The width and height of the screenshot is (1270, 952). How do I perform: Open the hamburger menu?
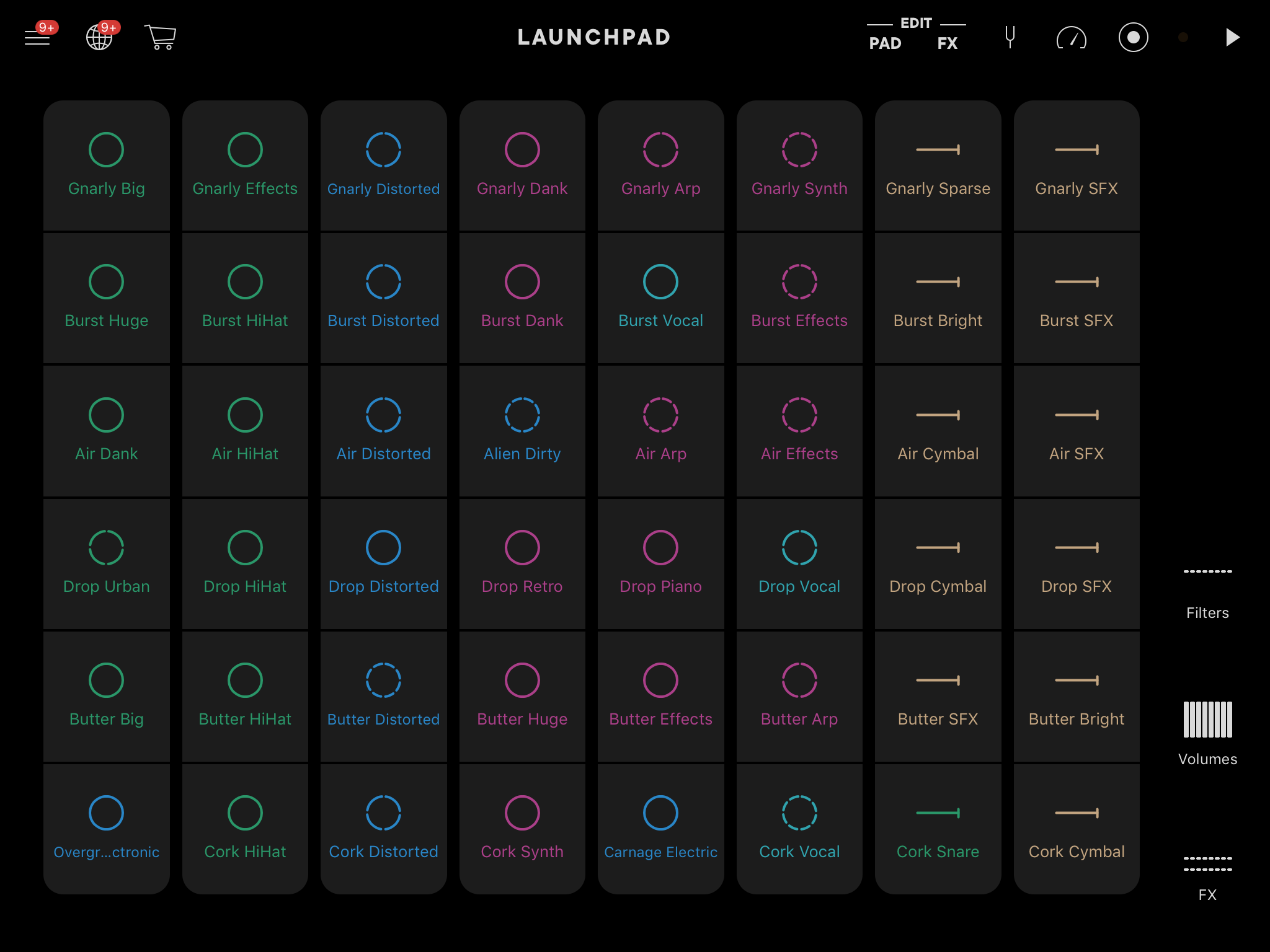coord(37,37)
